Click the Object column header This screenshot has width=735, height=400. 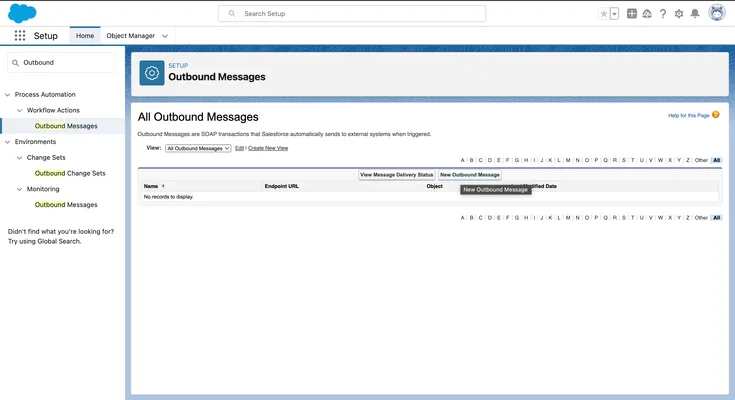pos(435,186)
